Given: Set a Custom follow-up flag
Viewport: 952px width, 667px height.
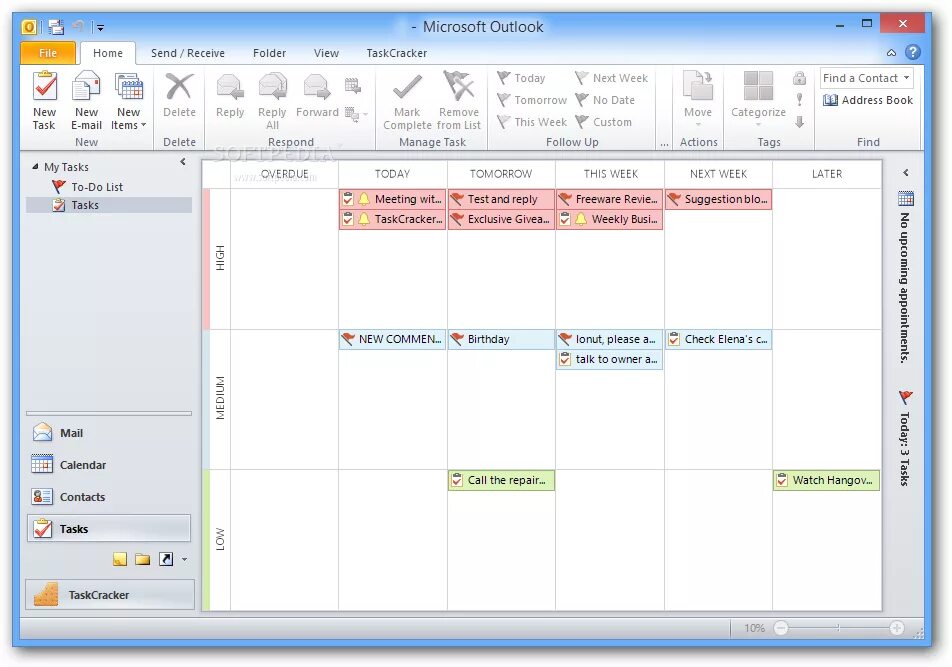Looking at the screenshot, I should 604,121.
